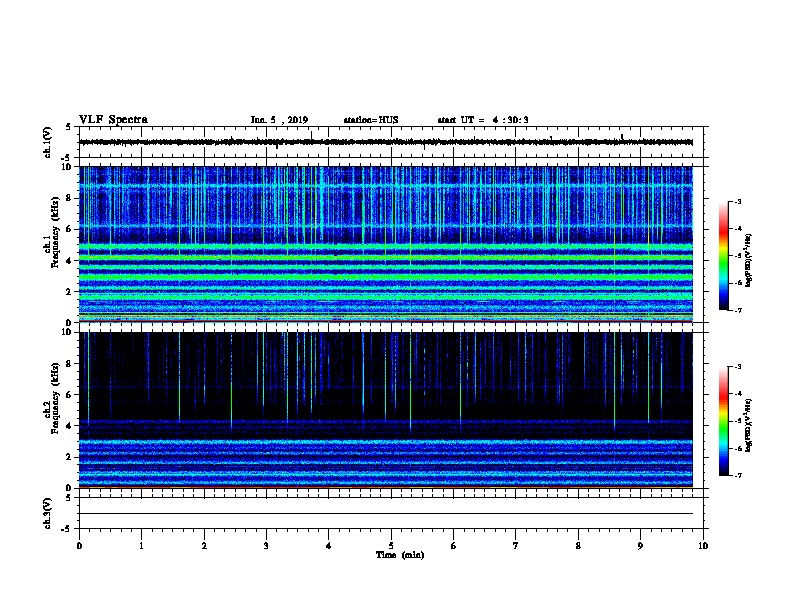Viewport: 792px width, 612px height.
Task: Click time axis tick label "1"
Action: tap(141, 546)
